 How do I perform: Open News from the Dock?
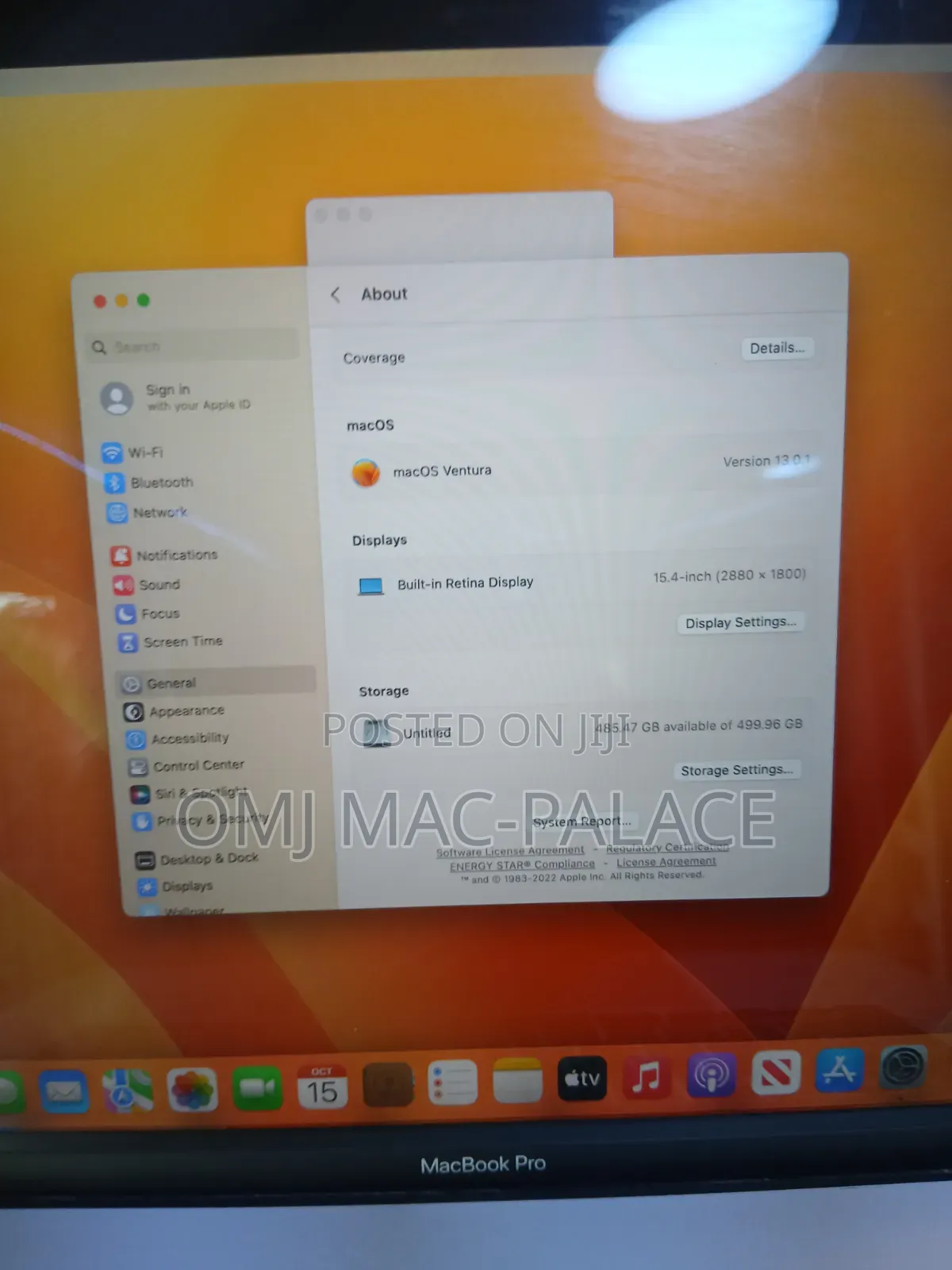776,1072
